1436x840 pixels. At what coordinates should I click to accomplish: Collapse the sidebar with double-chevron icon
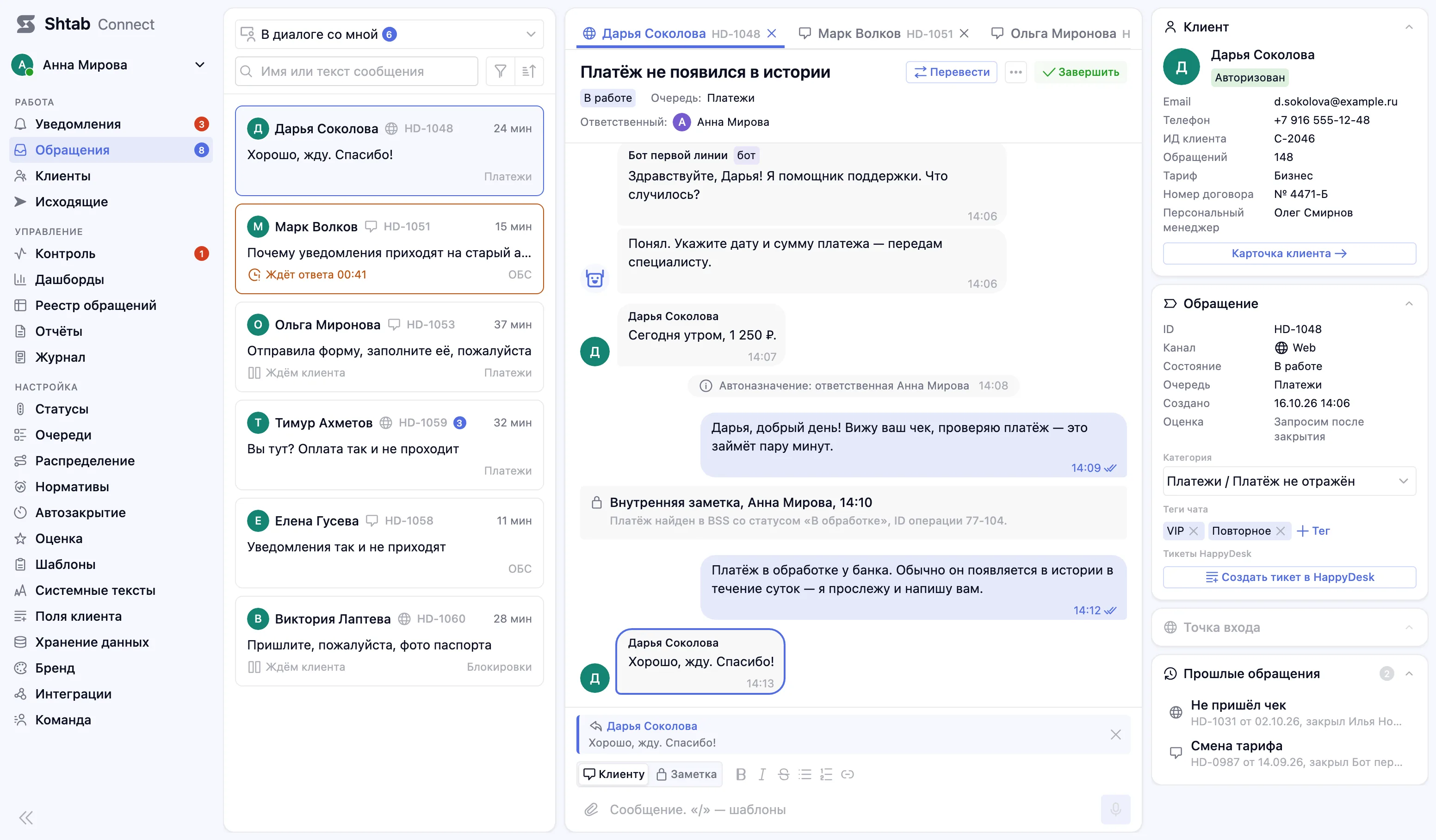[26, 818]
